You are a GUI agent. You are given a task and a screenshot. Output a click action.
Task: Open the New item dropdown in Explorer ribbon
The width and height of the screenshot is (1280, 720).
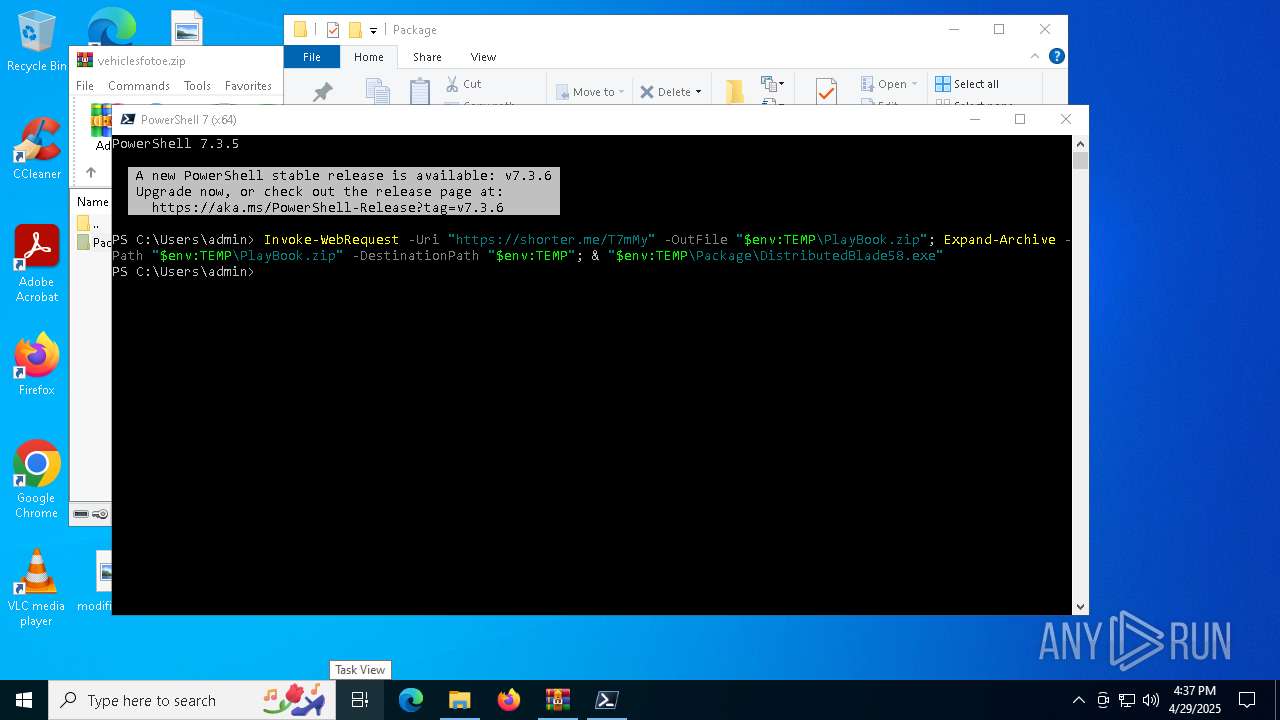pos(772,84)
